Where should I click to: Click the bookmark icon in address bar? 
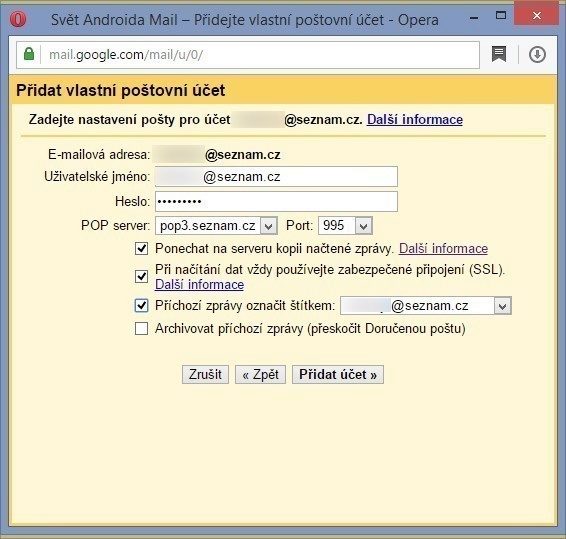499,55
